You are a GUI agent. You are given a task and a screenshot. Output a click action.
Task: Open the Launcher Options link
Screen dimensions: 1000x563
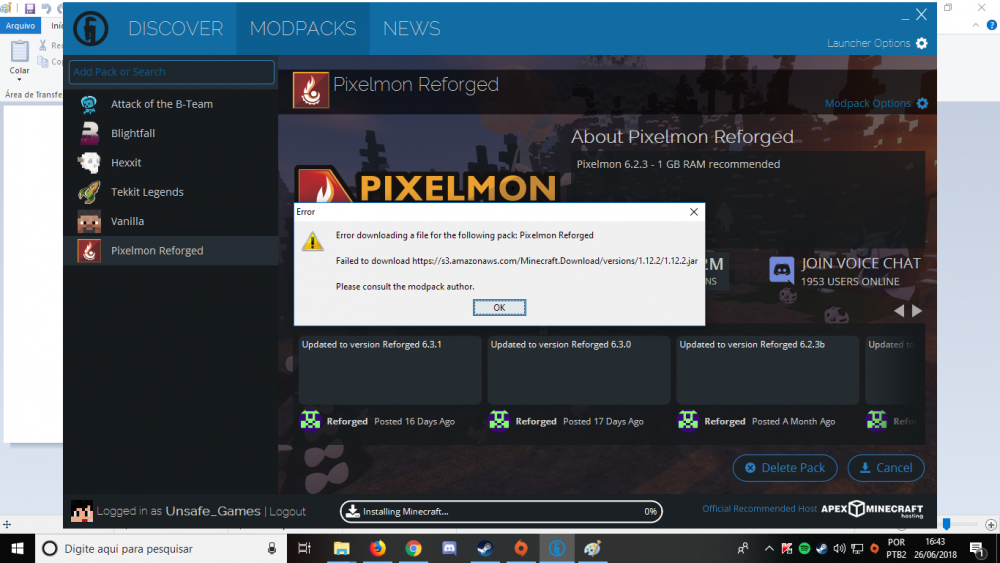click(869, 43)
